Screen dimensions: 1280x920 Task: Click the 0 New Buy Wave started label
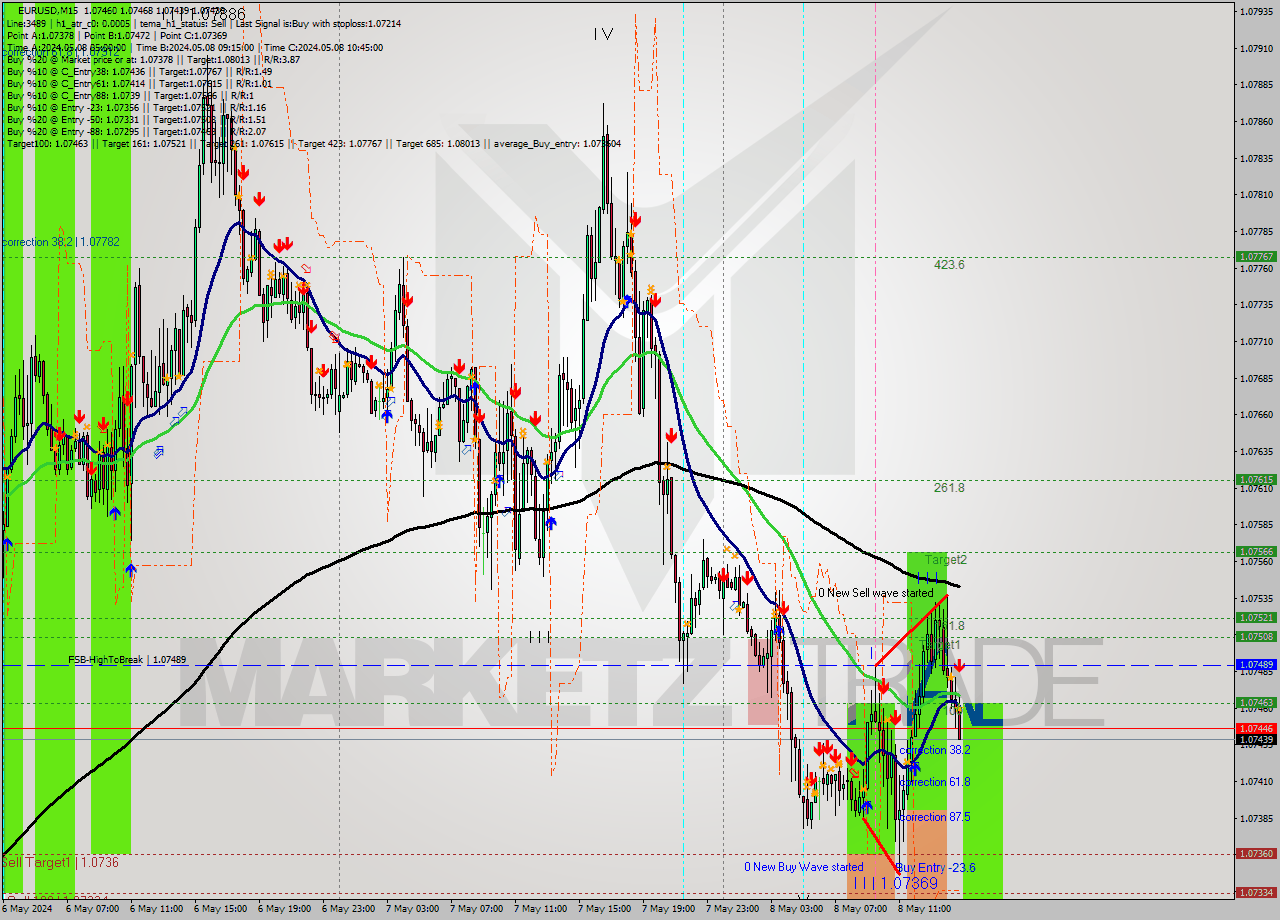tap(803, 867)
